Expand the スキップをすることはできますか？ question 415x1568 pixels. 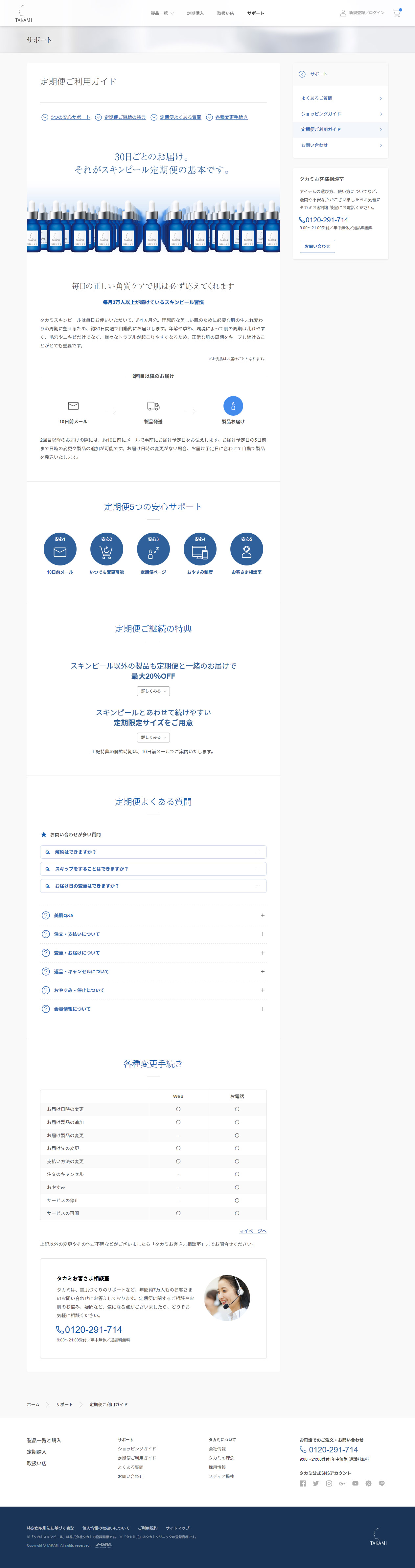click(x=153, y=869)
